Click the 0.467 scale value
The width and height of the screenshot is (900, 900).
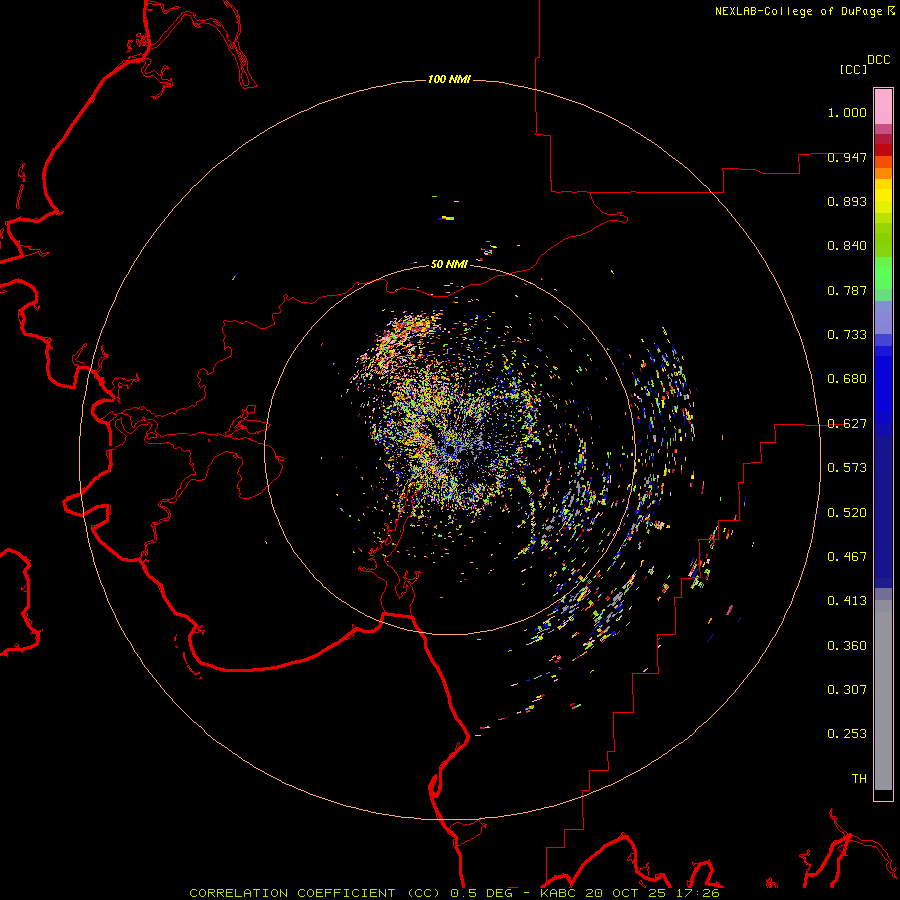847,557
